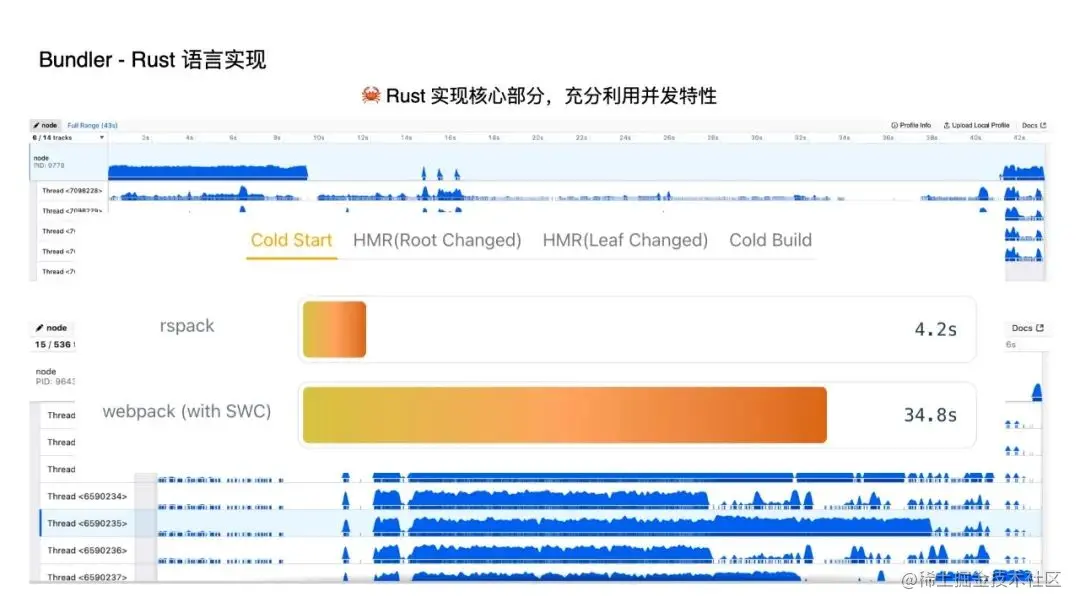Select the HMR(Leaf Changed) benchmark view

[x=624, y=240]
